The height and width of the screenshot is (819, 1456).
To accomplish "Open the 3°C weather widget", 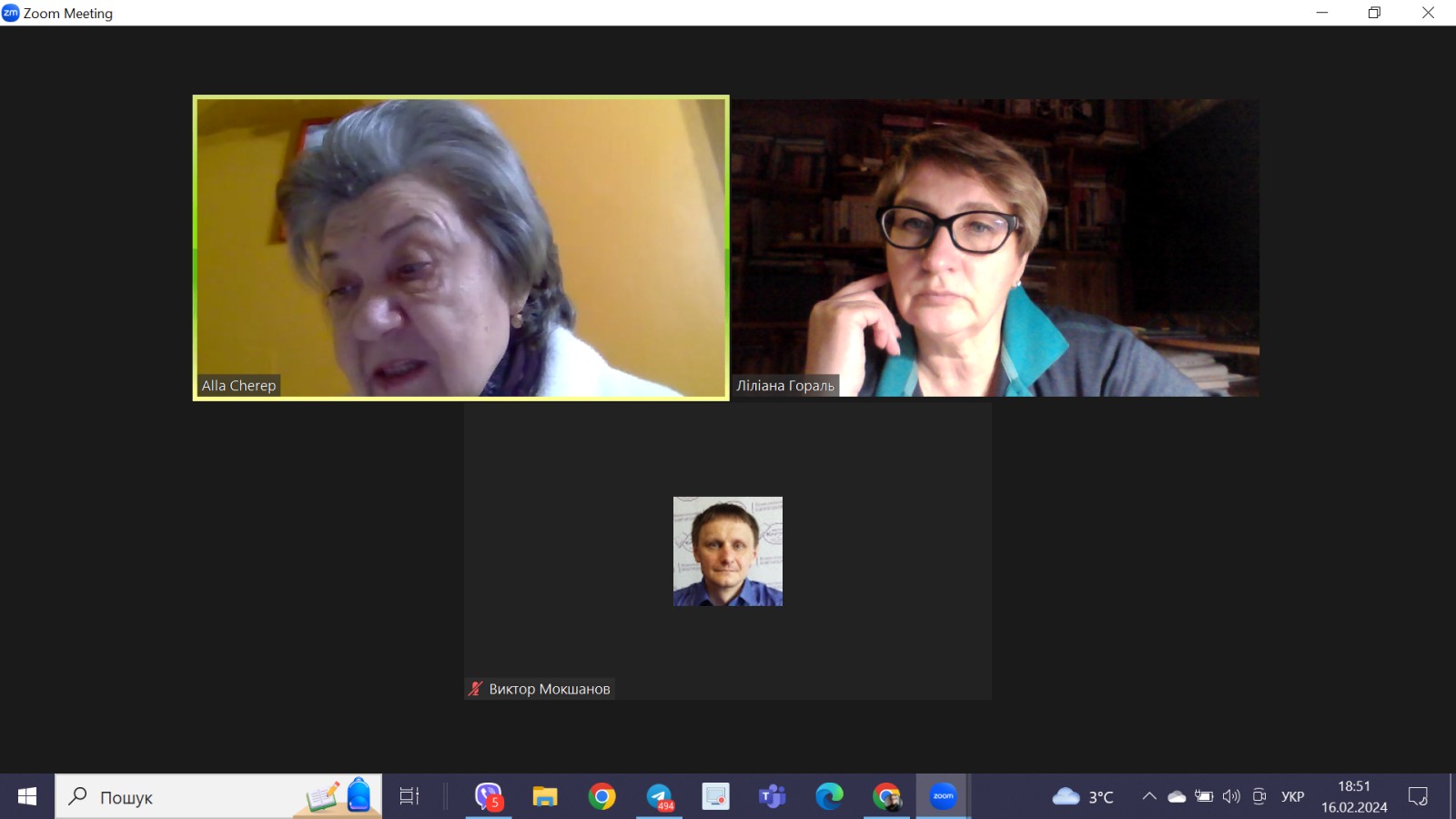I will [x=1083, y=796].
